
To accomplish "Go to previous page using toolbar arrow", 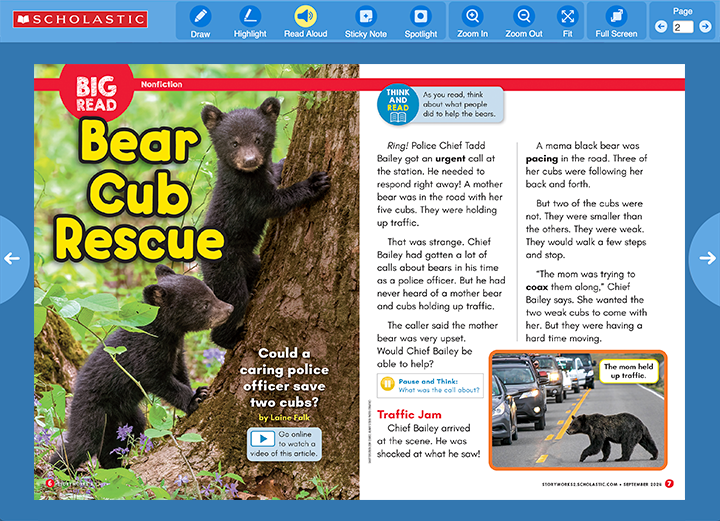I will [661, 27].
